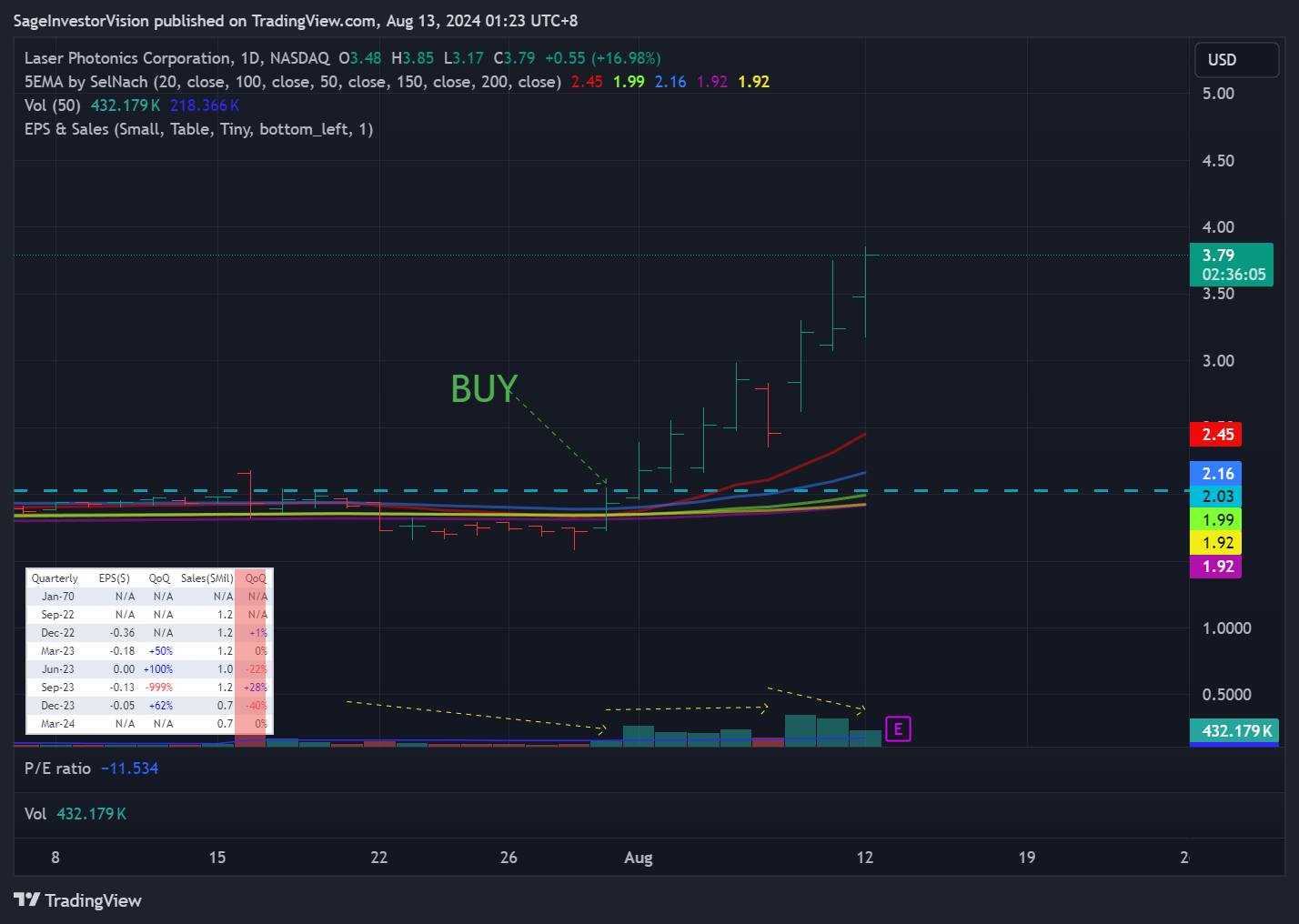Click the P/E ratio pane label

coord(57,768)
